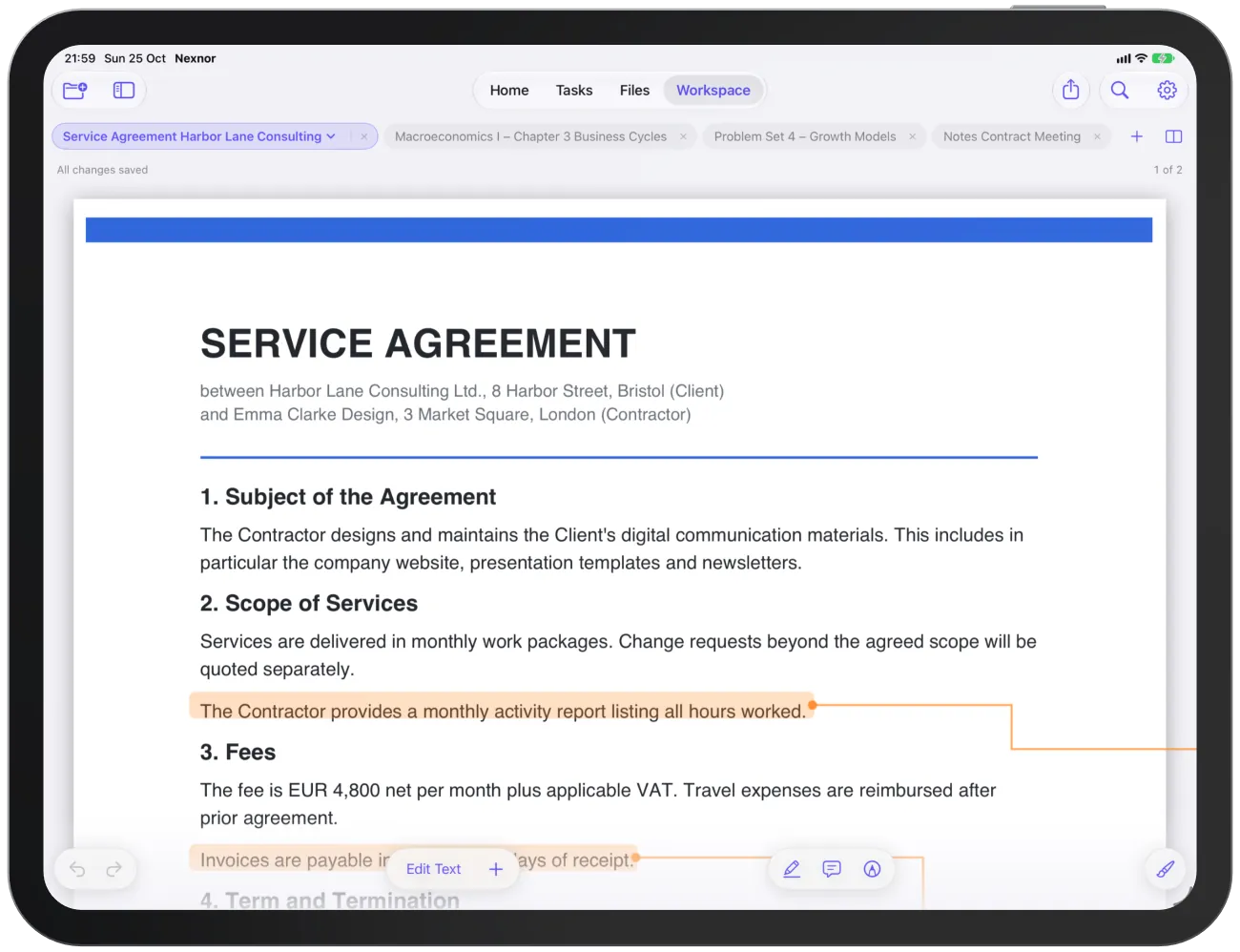Close the Macroeconomics I tab
Viewport: 1240px width, 952px height.
(683, 136)
